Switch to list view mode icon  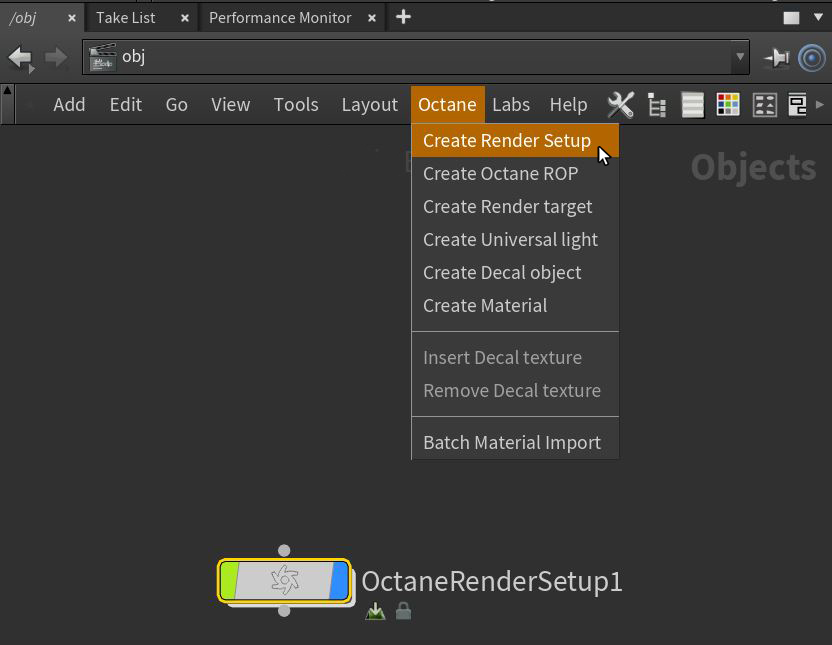click(x=692, y=104)
